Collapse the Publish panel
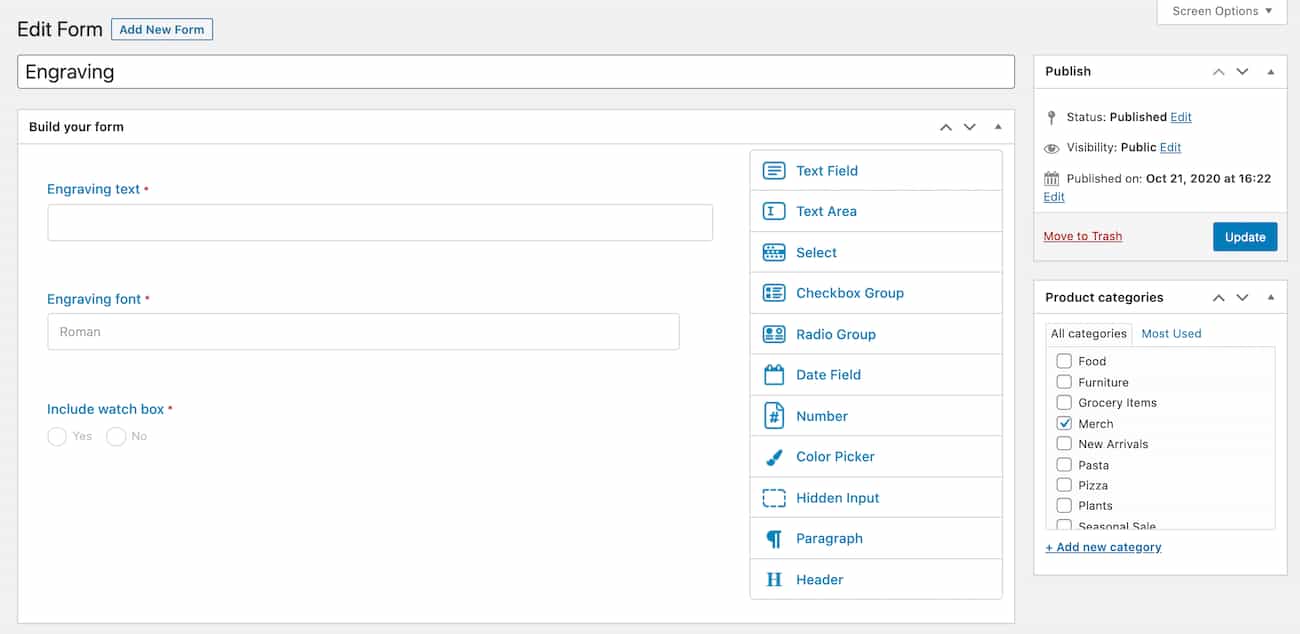The image size is (1300, 634). tap(1270, 71)
